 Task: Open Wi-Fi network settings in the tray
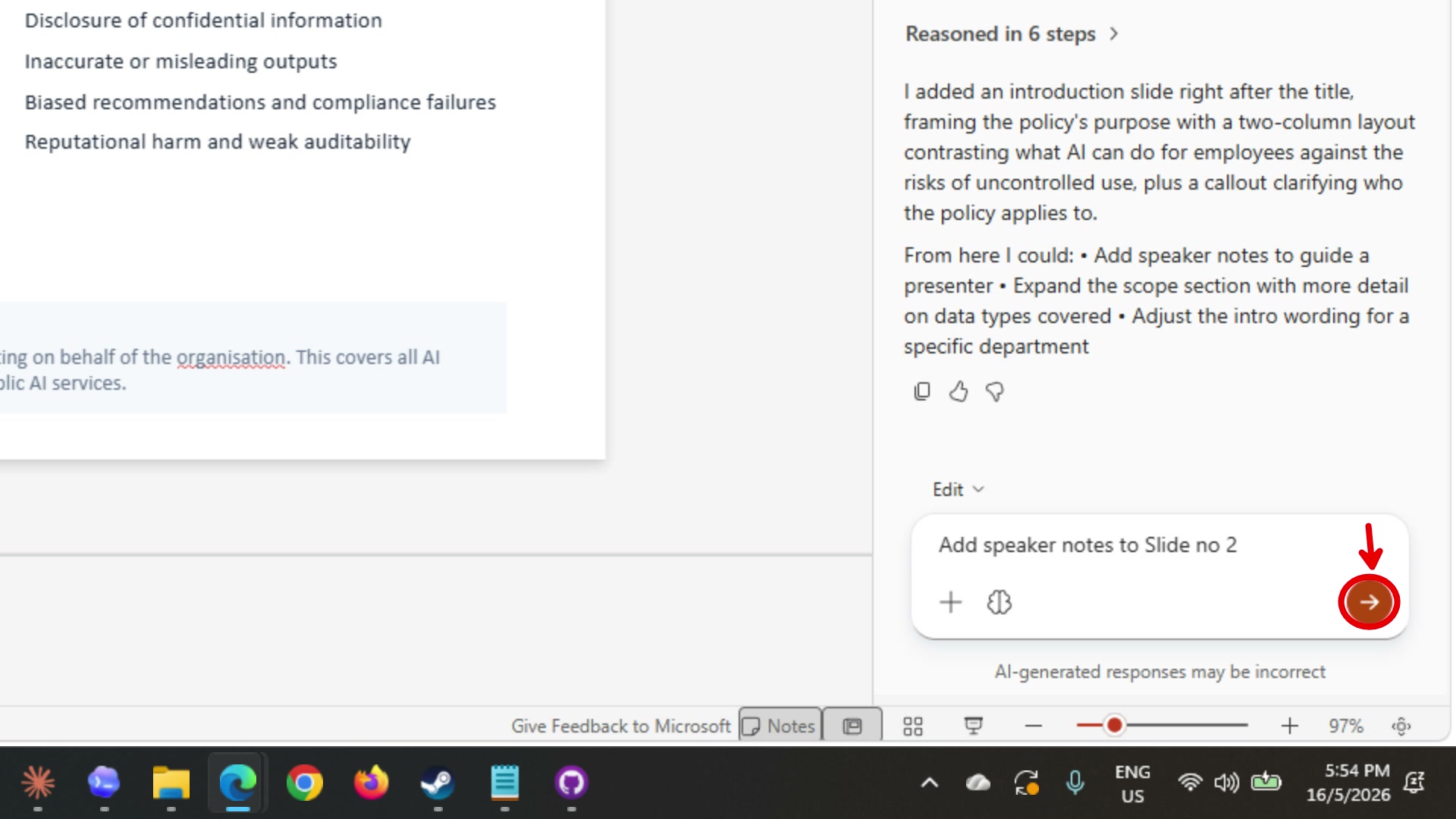[x=1190, y=783]
